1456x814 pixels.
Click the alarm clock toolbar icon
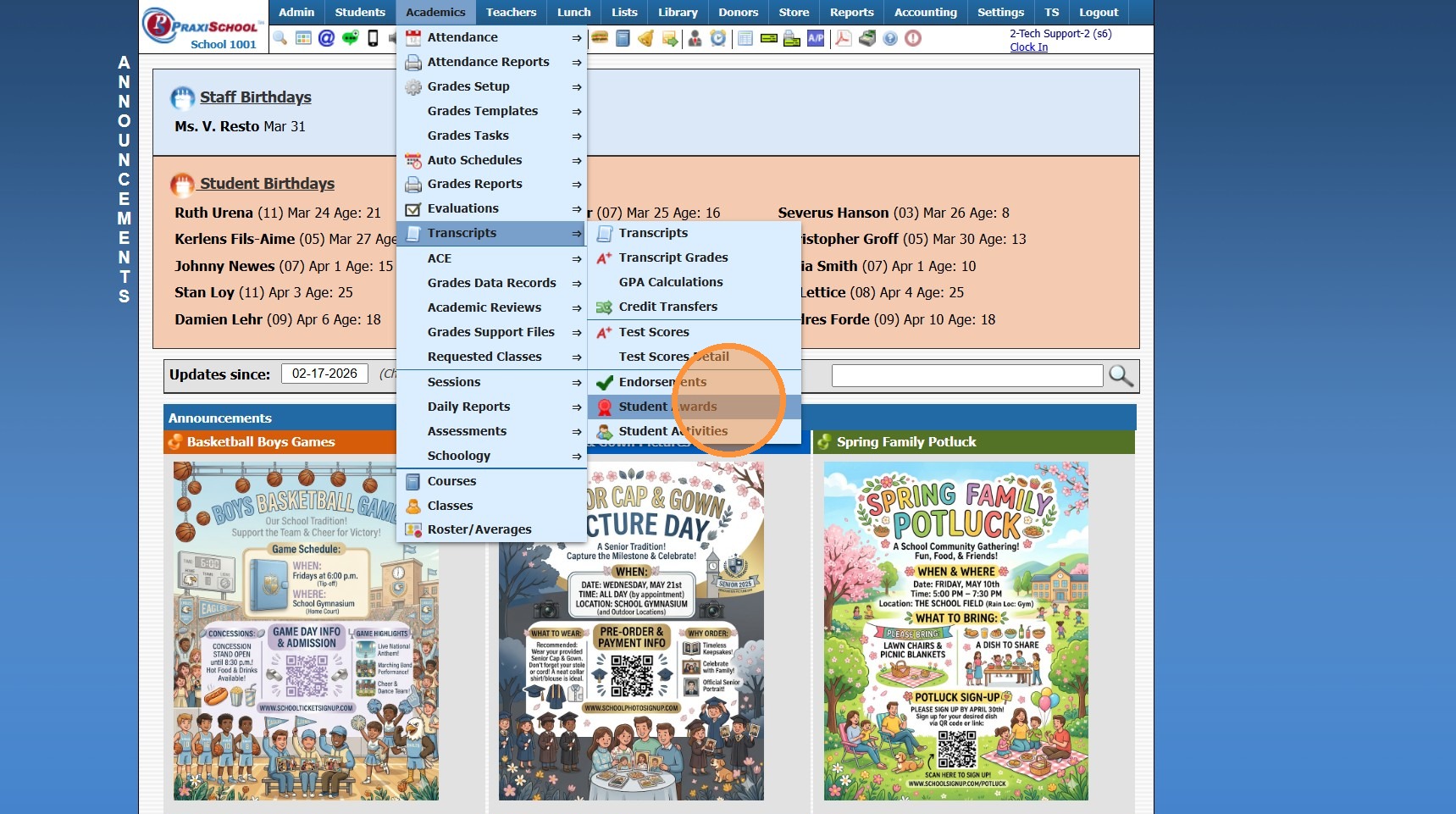(x=718, y=38)
